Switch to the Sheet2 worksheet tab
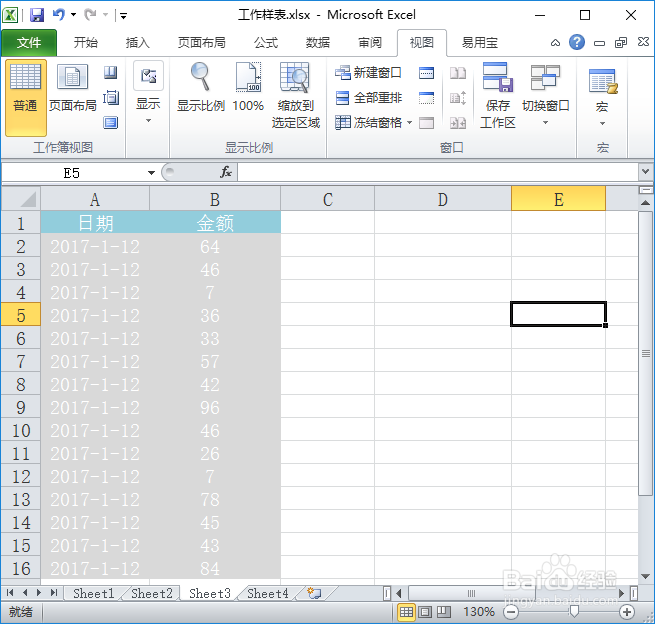Viewport: 655px width, 624px height. (152, 594)
